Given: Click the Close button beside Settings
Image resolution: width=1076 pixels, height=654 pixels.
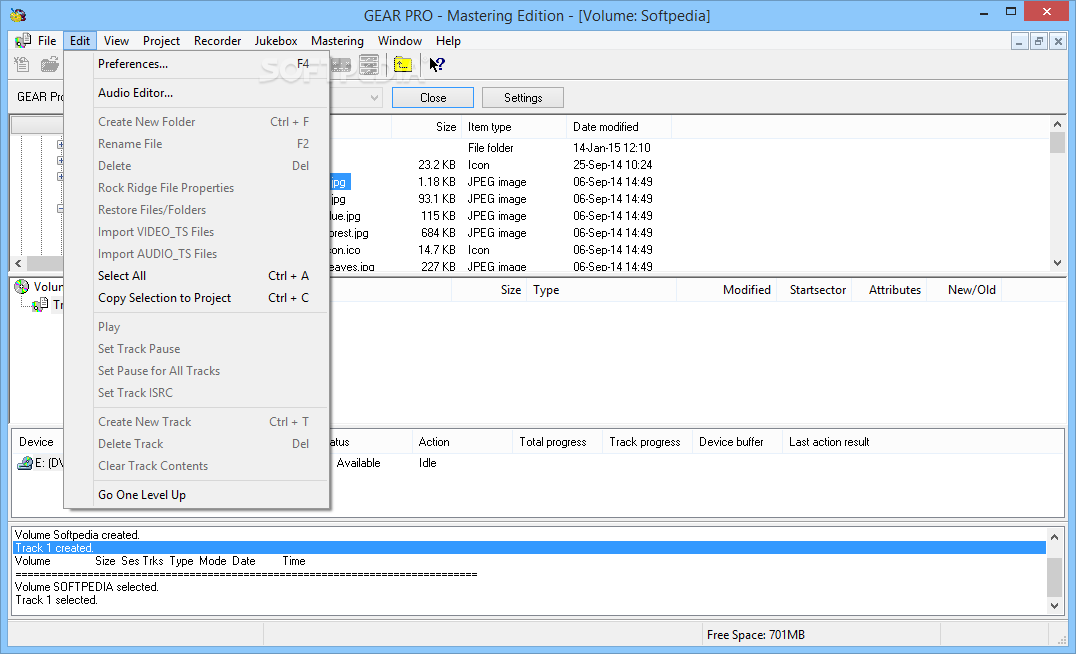Looking at the screenshot, I should (x=433, y=97).
